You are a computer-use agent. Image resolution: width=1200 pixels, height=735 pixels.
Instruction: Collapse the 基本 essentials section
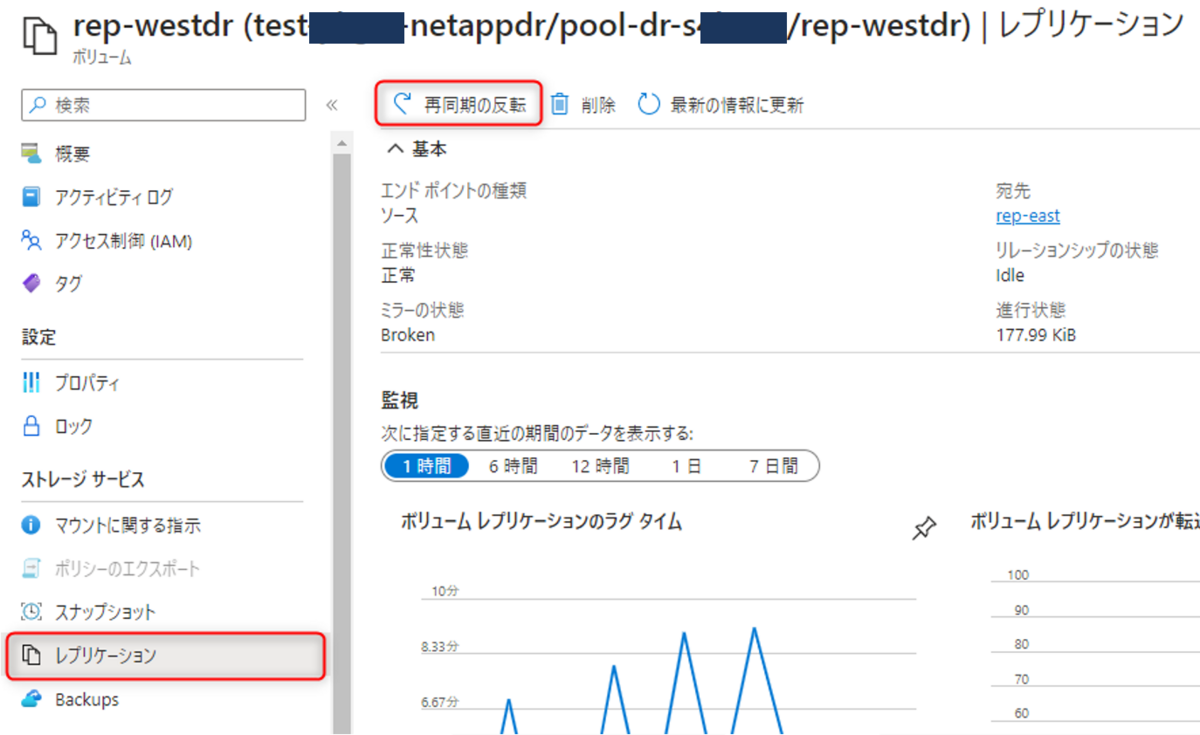coord(417,149)
